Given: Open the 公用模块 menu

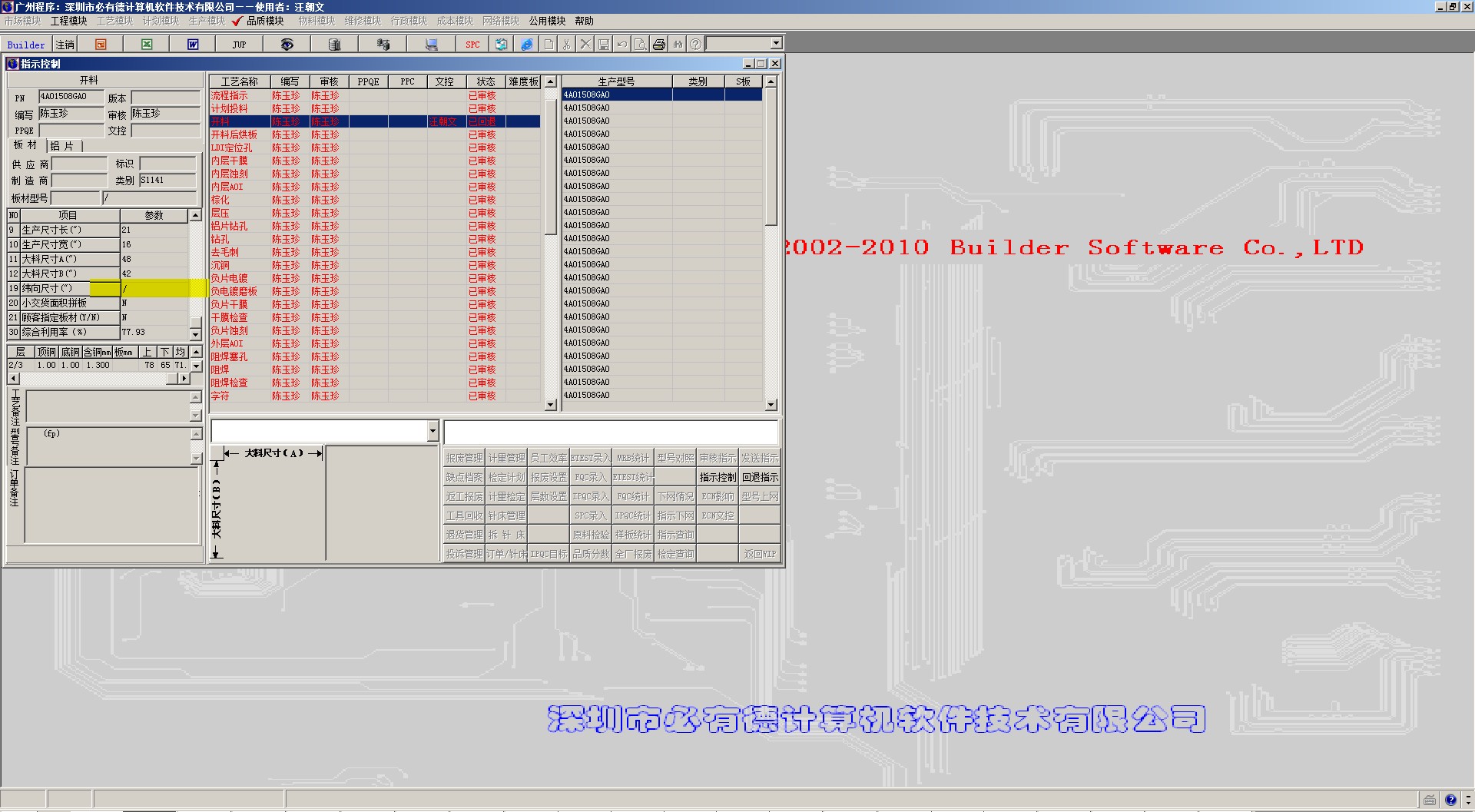Looking at the screenshot, I should [547, 21].
